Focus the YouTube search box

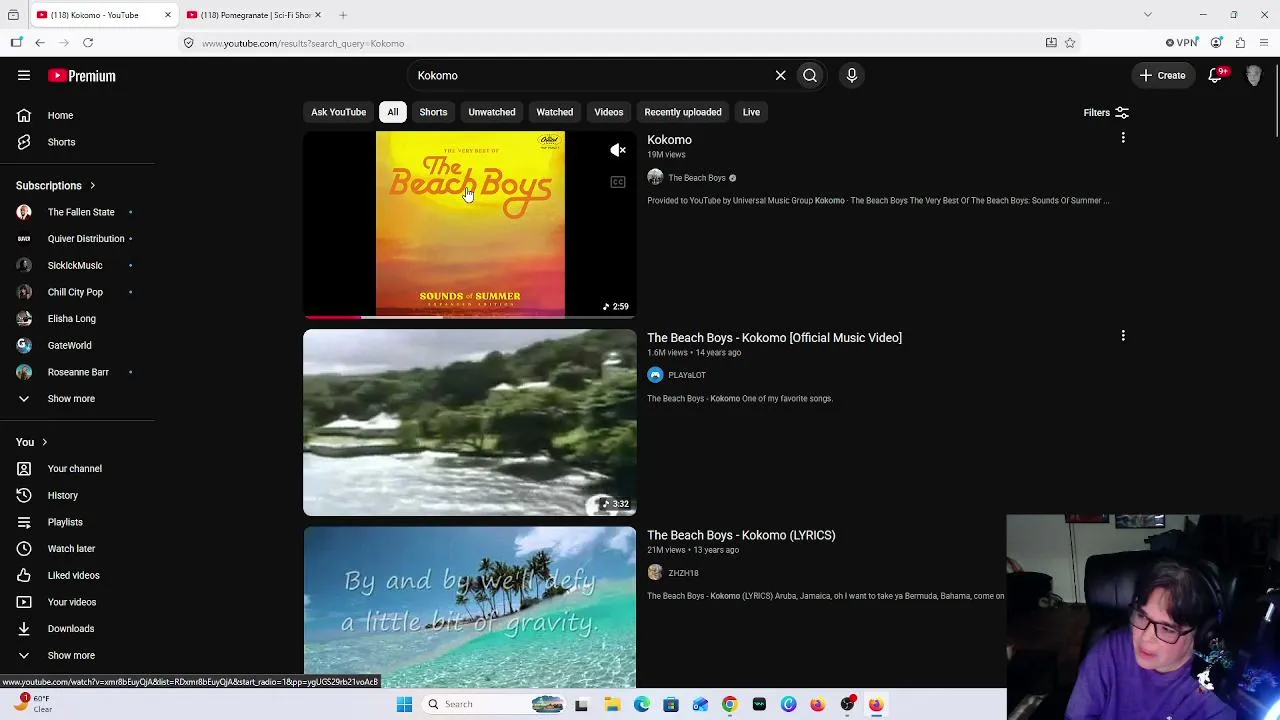590,76
